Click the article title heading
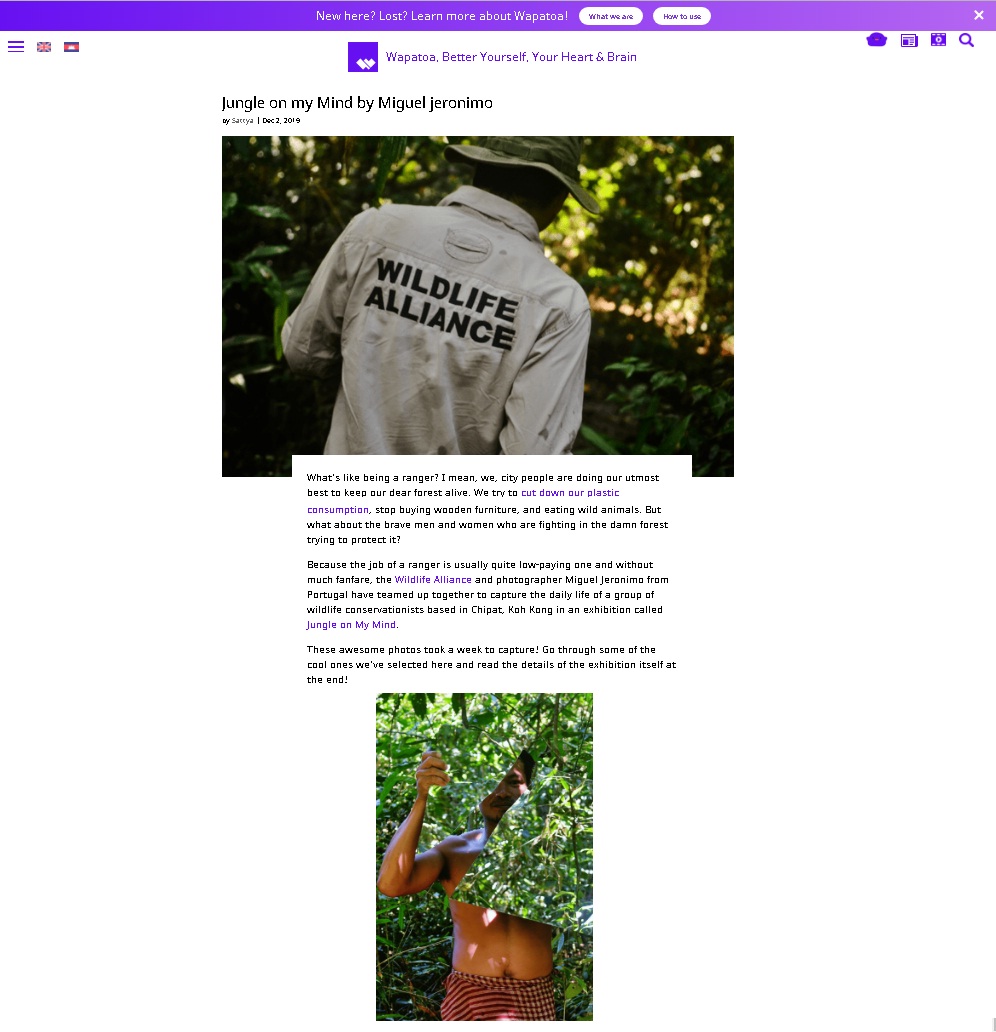Viewport: 996px width, 1032px height. [357, 103]
